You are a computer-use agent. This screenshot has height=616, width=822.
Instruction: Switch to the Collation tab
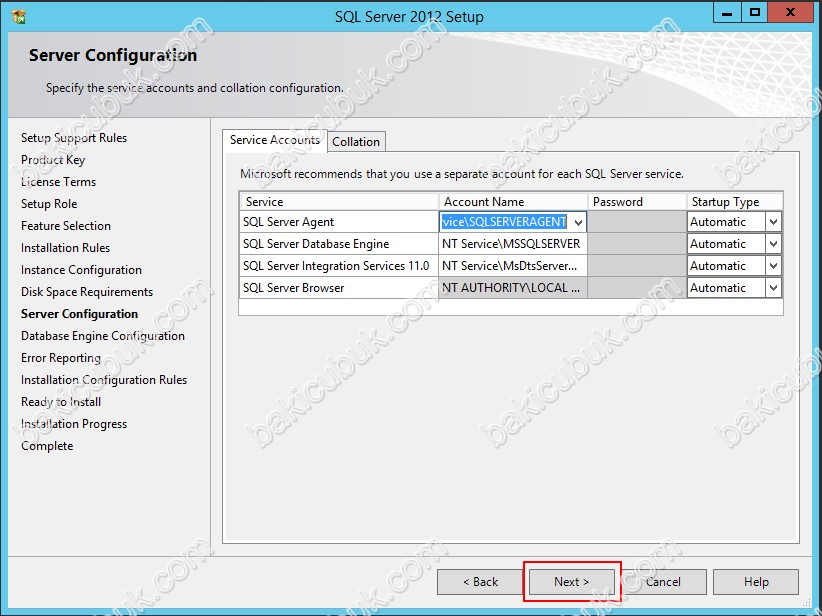tap(356, 142)
